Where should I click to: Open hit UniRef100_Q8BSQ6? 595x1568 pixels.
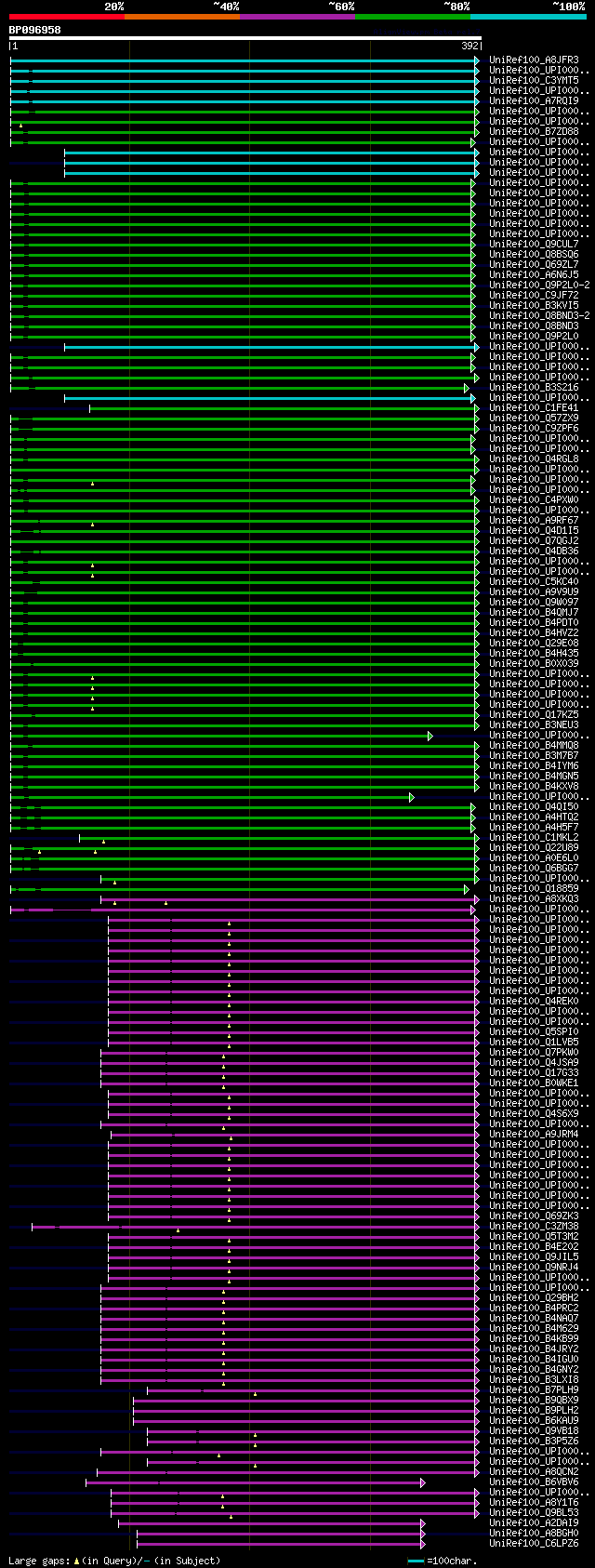coord(534,255)
